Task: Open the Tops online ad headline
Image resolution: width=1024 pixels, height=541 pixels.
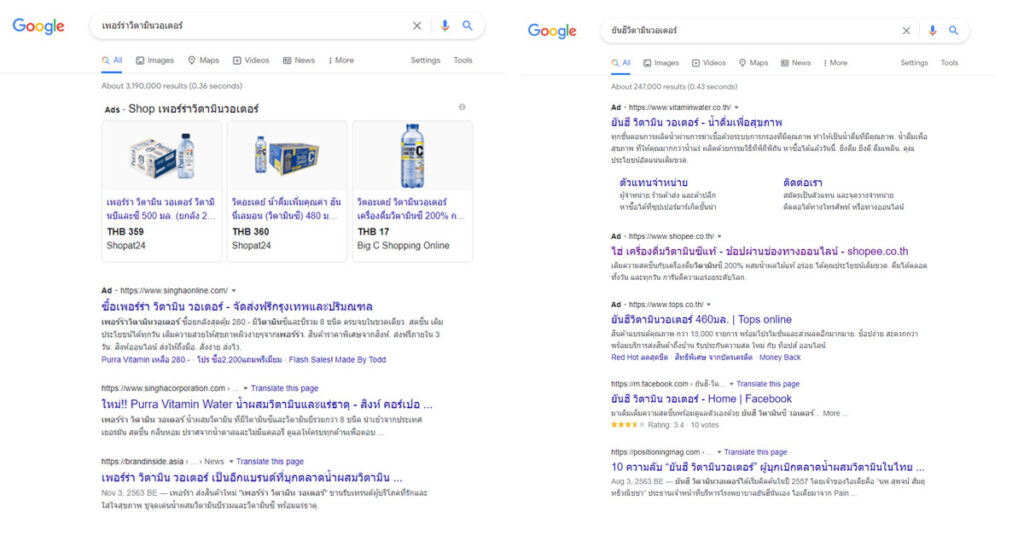Action: coord(701,320)
